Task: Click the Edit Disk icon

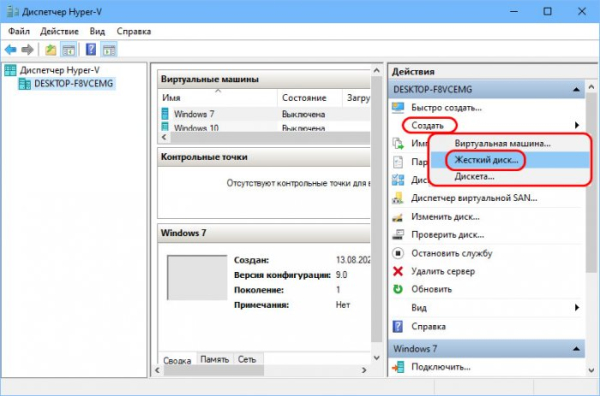Action: pyautogui.click(x=398, y=217)
